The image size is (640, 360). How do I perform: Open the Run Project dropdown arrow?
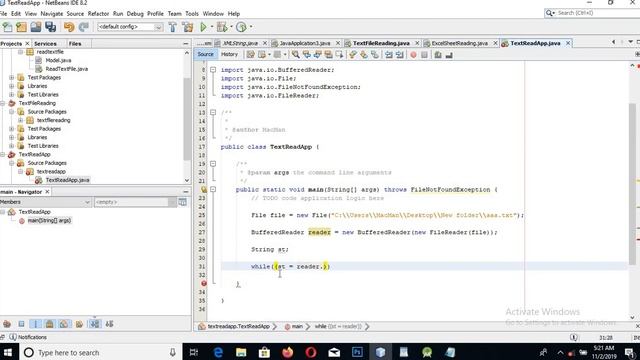(211, 27)
